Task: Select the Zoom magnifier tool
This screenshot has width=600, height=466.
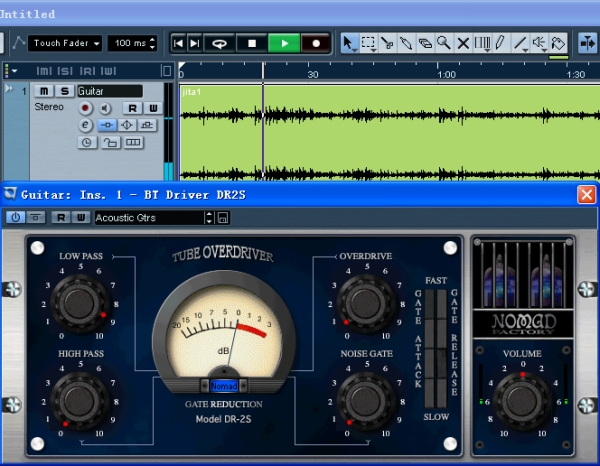Action: 444,43
